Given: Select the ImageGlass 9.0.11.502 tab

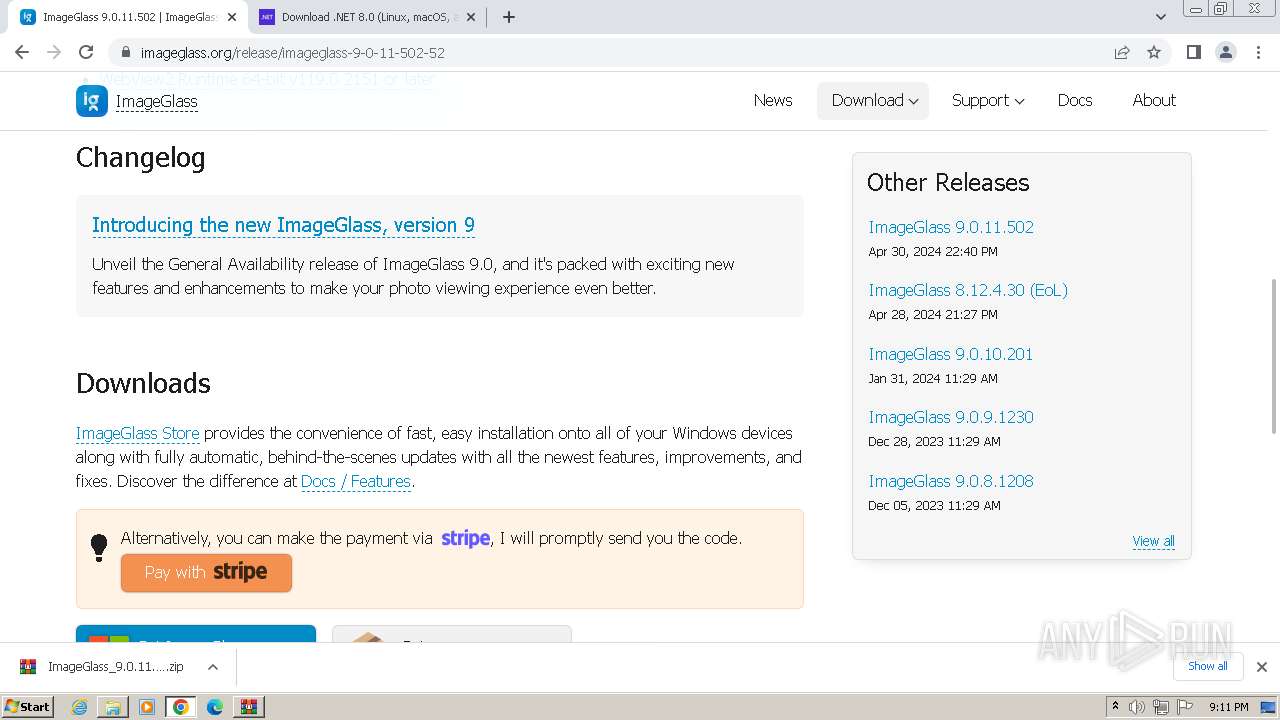Looking at the screenshot, I should (128, 17).
